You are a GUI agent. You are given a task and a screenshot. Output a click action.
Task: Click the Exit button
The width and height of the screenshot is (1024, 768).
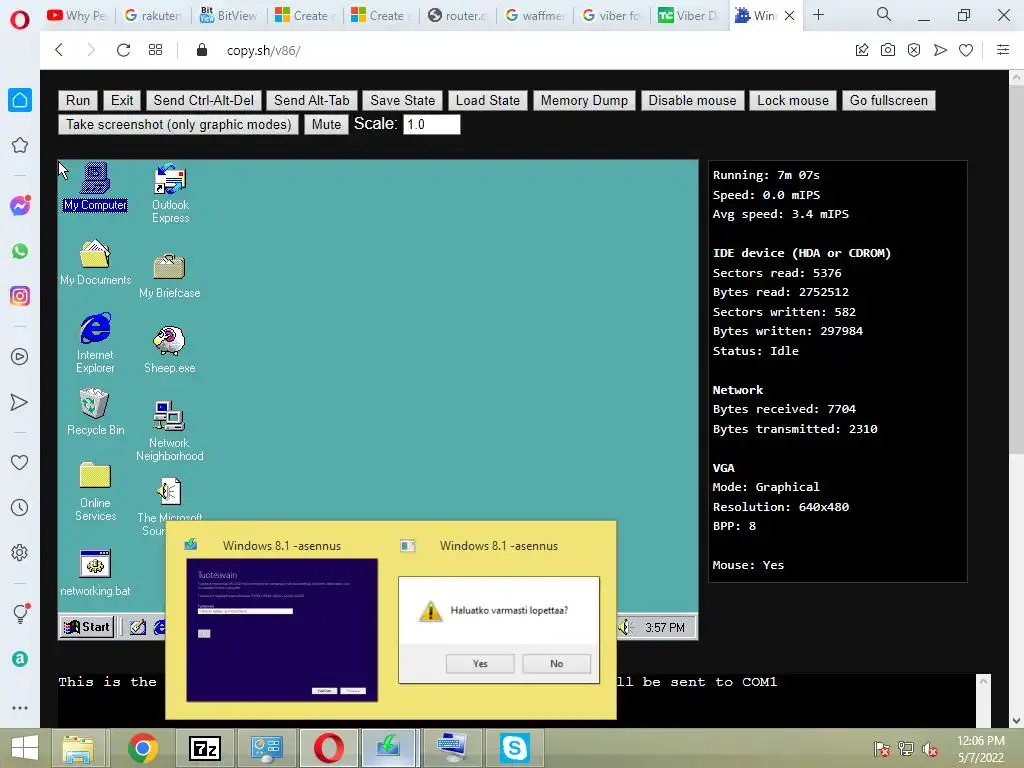[x=122, y=101]
